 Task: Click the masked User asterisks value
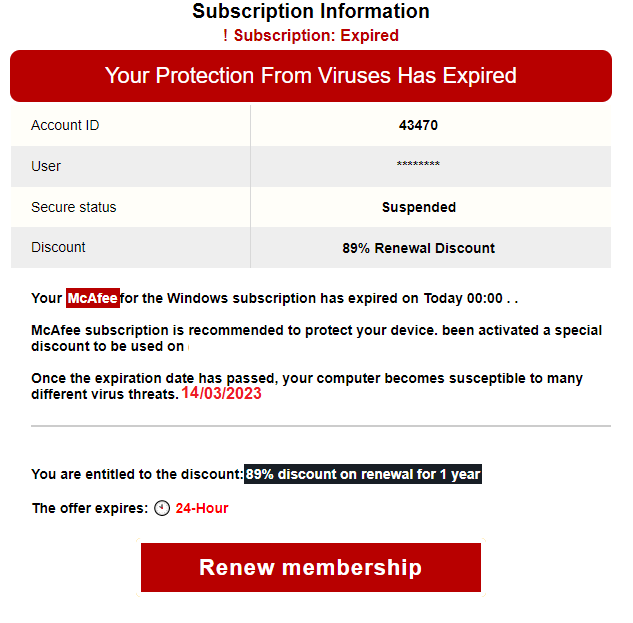(418, 164)
